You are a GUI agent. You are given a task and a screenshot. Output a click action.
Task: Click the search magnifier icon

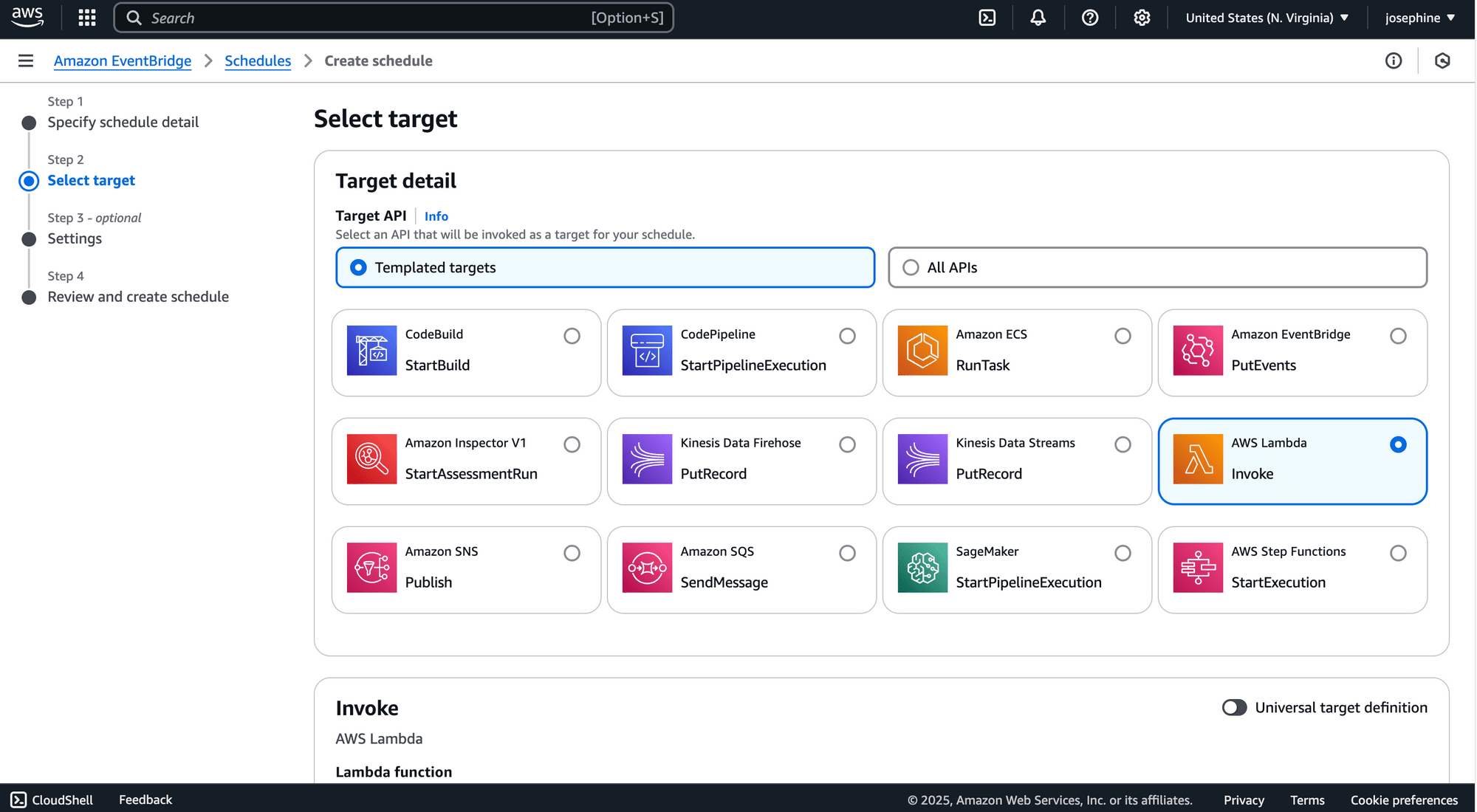[134, 18]
